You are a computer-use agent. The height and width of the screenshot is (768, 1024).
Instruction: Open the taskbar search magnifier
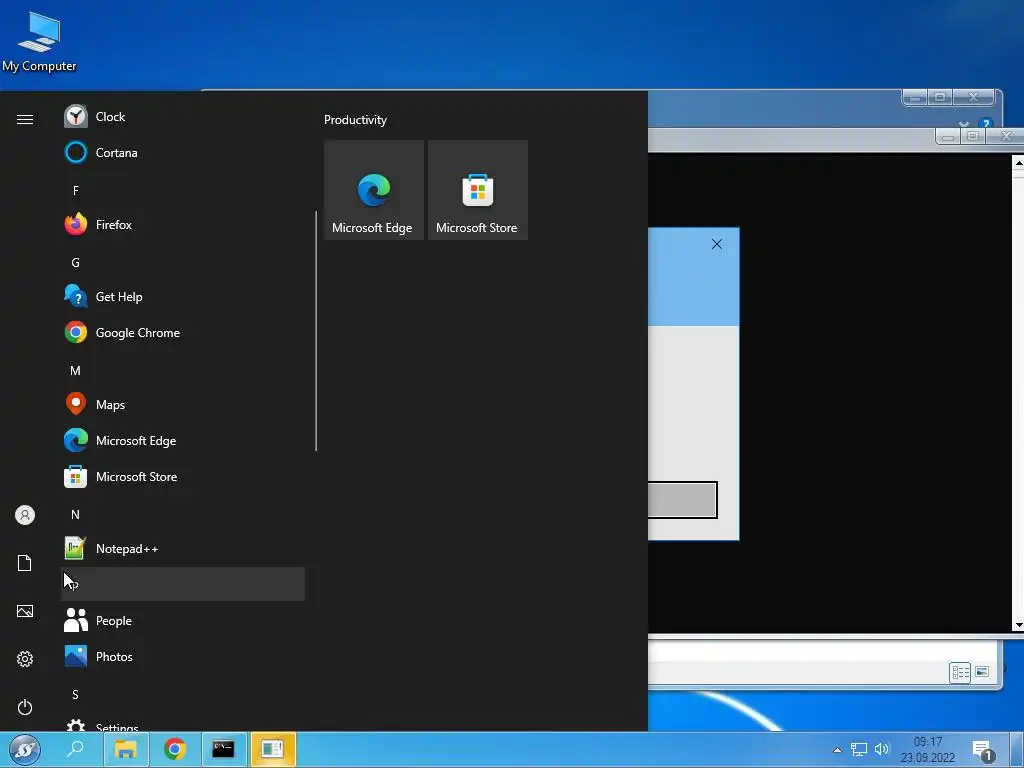[x=75, y=749]
